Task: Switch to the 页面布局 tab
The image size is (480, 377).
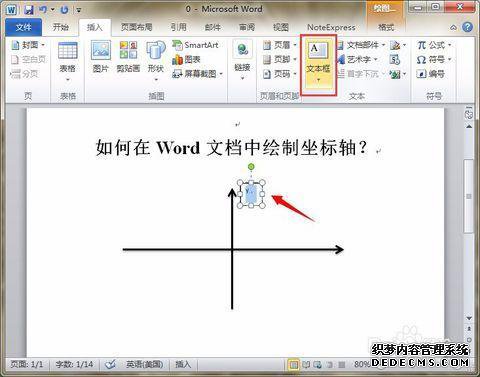Action: pos(137,27)
